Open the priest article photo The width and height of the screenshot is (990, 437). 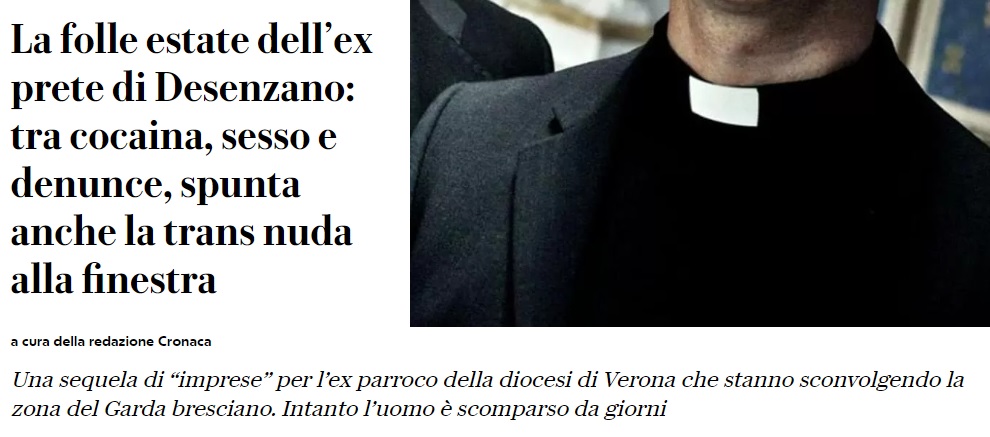[700, 163]
